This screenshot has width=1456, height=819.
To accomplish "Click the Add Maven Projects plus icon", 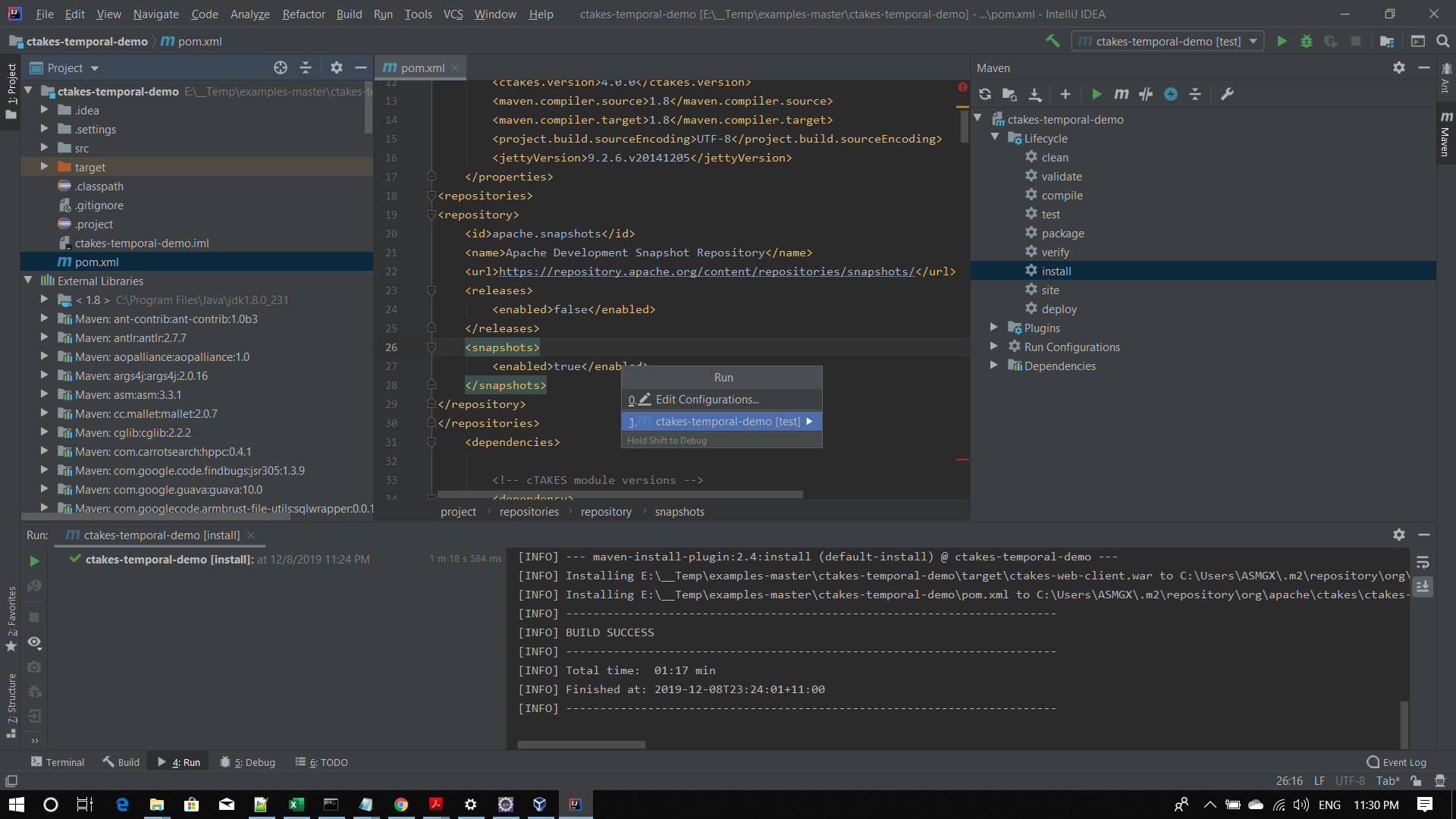I will (x=1065, y=94).
